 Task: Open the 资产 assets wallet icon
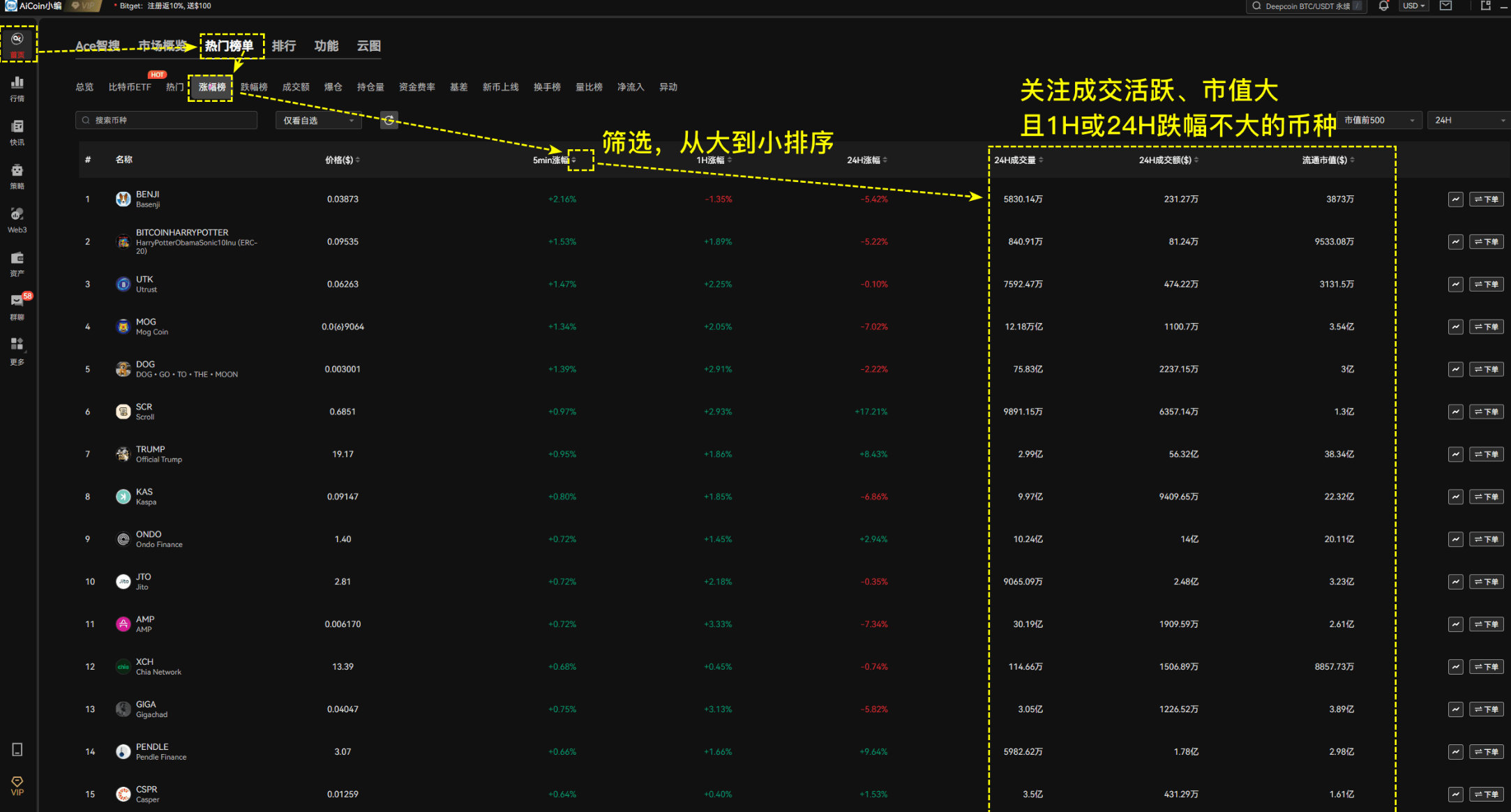(x=17, y=264)
